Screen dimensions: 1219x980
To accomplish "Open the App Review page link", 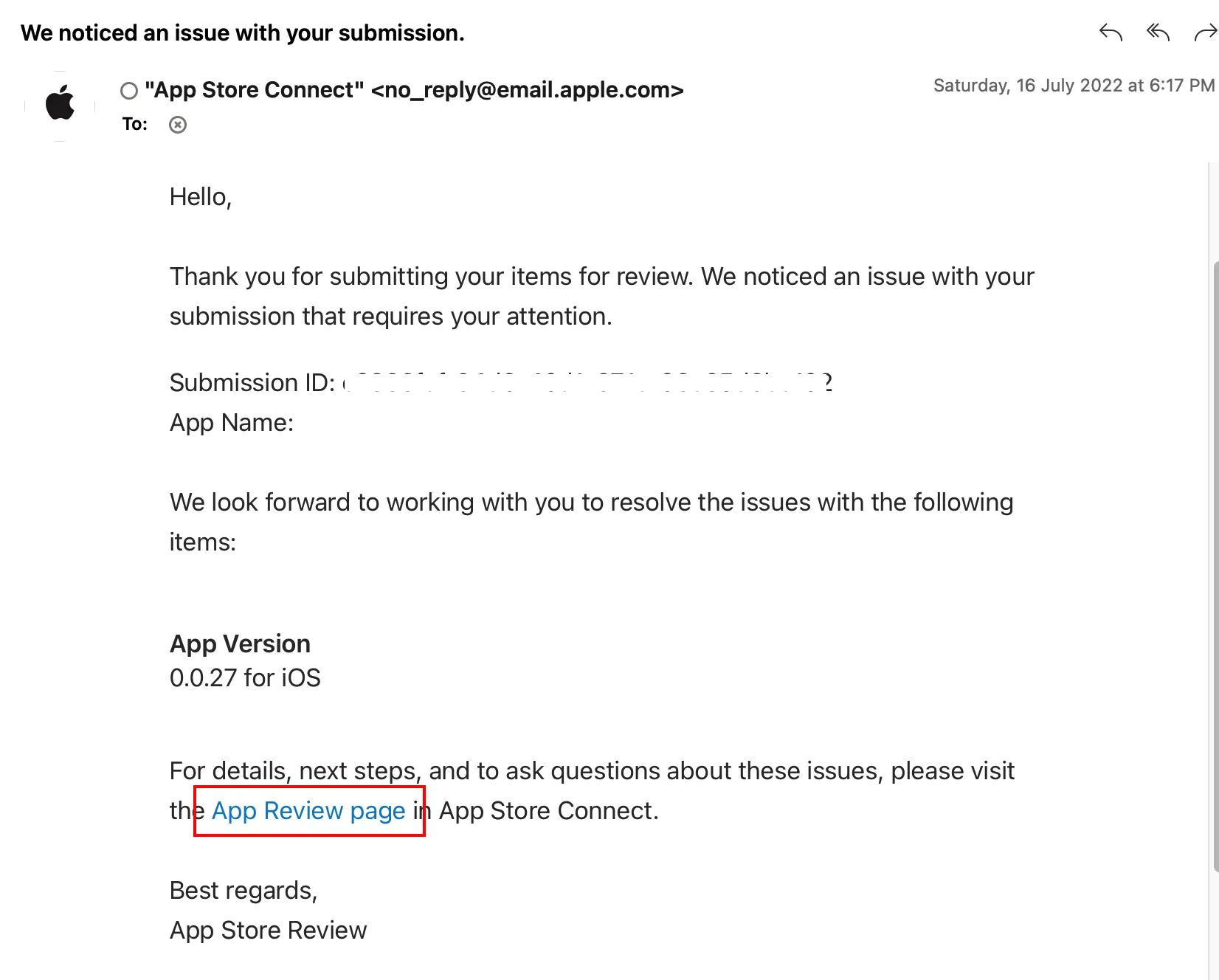I will coord(308,810).
